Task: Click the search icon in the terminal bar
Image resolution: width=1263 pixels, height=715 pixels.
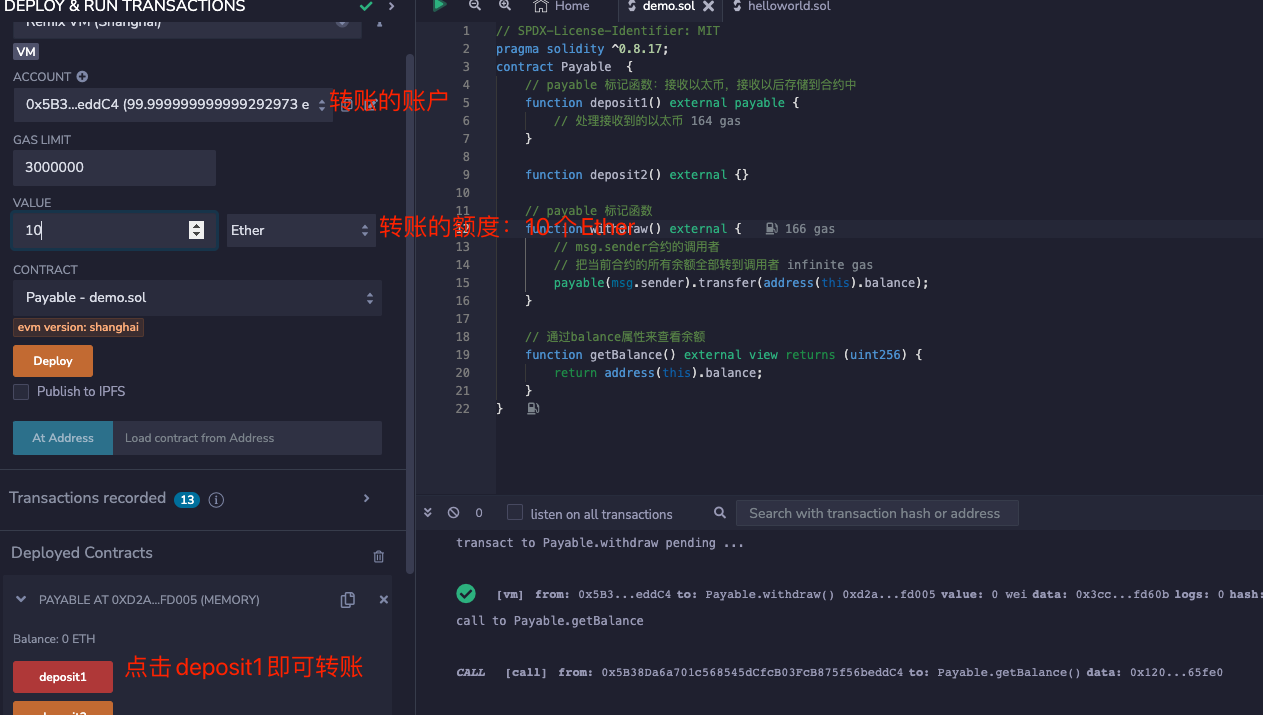Action: tap(720, 513)
